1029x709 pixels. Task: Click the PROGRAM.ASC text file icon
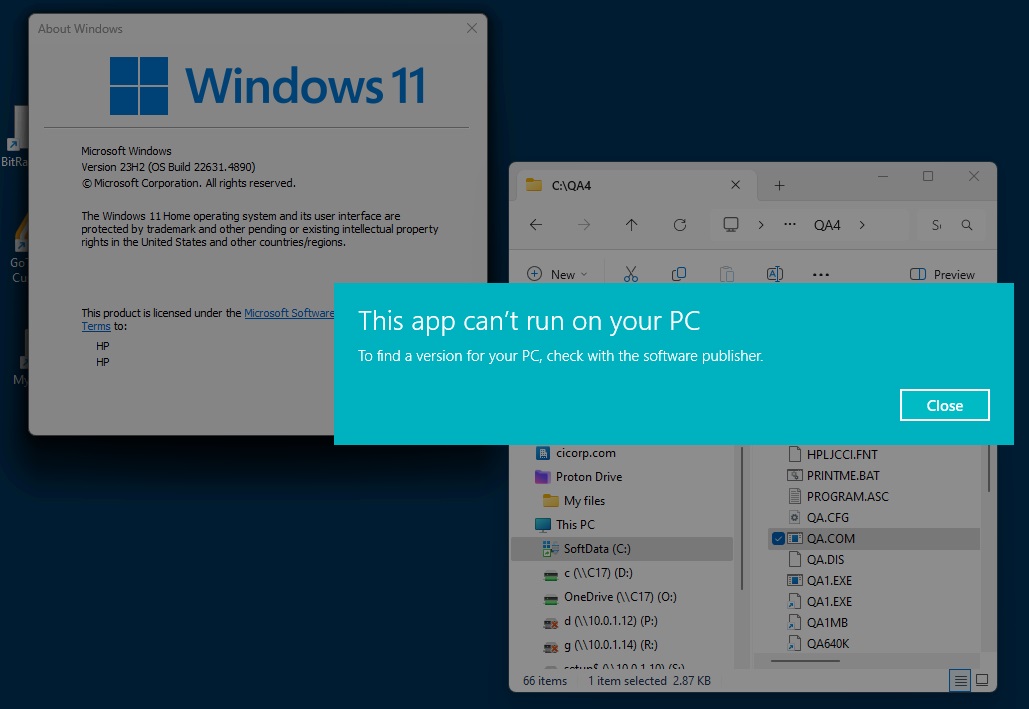795,496
